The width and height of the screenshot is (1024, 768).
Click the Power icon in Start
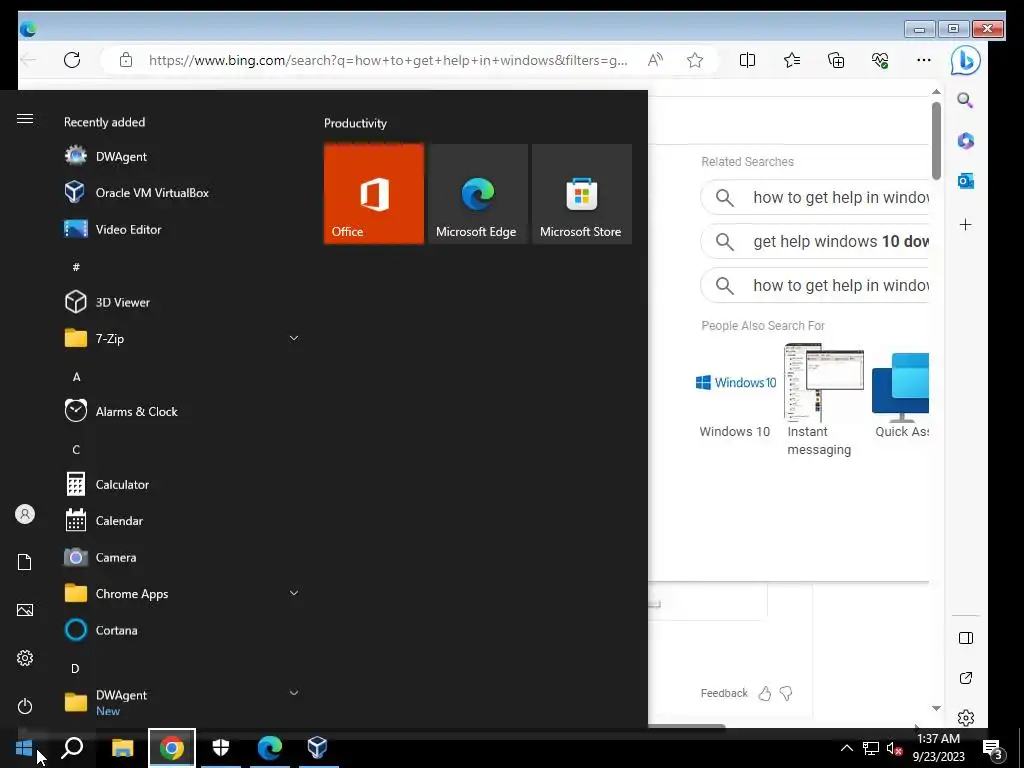pyautogui.click(x=25, y=706)
